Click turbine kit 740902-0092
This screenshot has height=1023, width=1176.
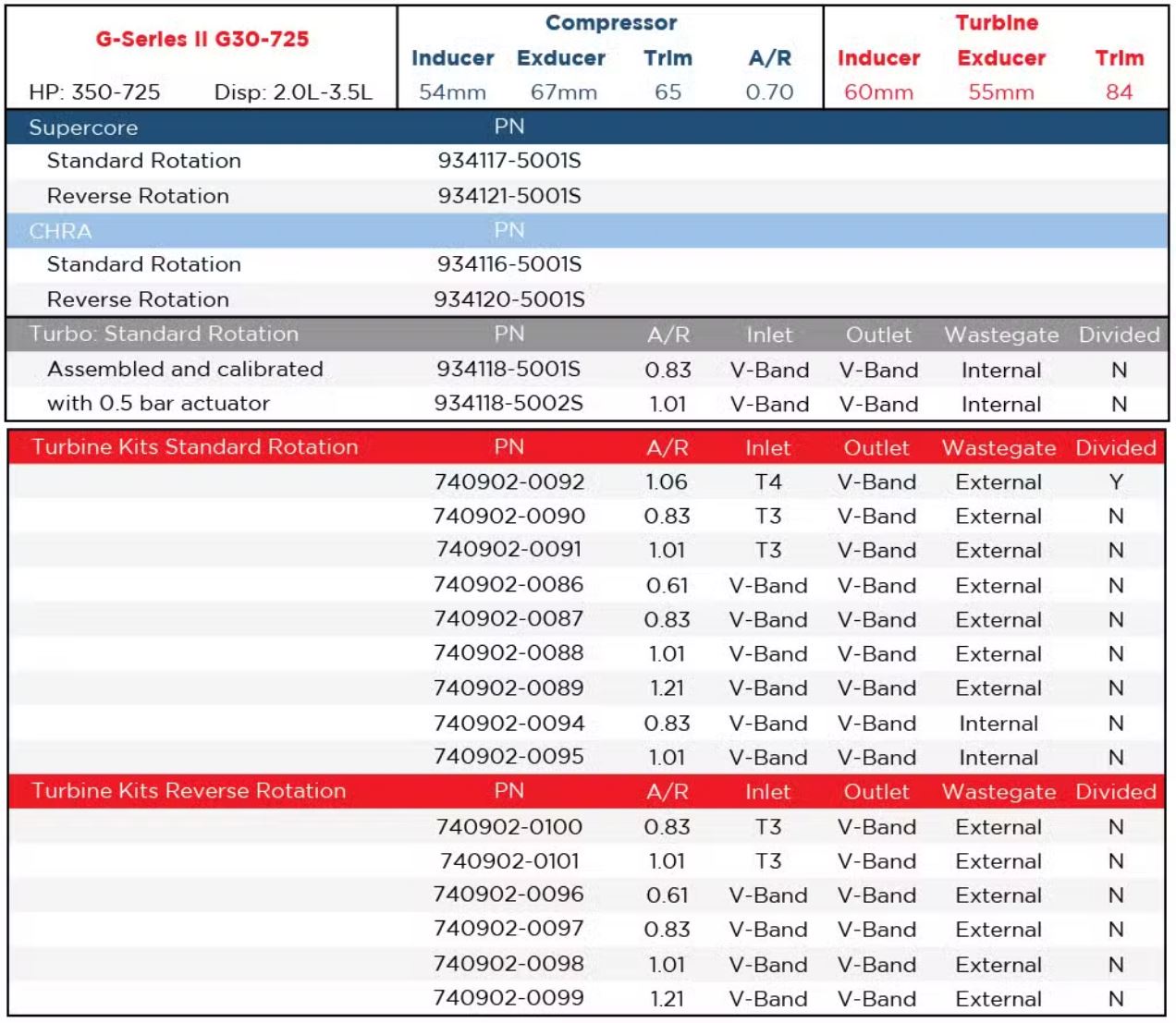pyautogui.click(x=509, y=482)
